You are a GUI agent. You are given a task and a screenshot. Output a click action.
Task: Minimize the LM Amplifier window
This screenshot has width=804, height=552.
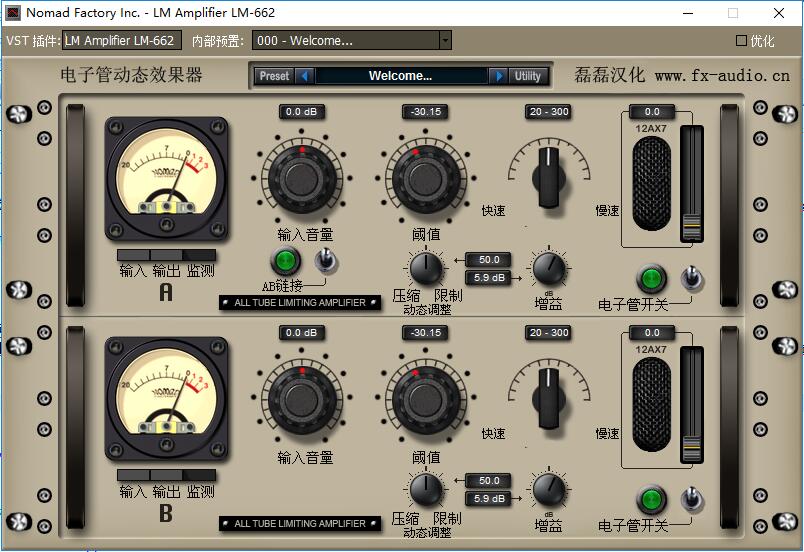688,13
